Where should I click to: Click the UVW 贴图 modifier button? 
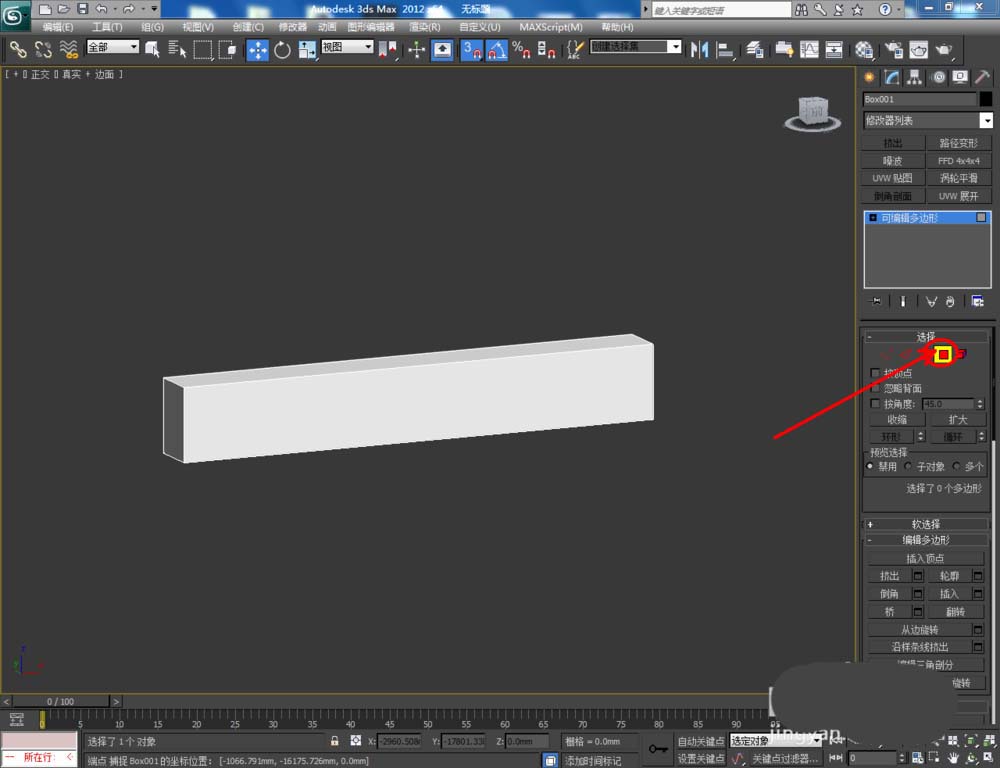tap(892, 178)
